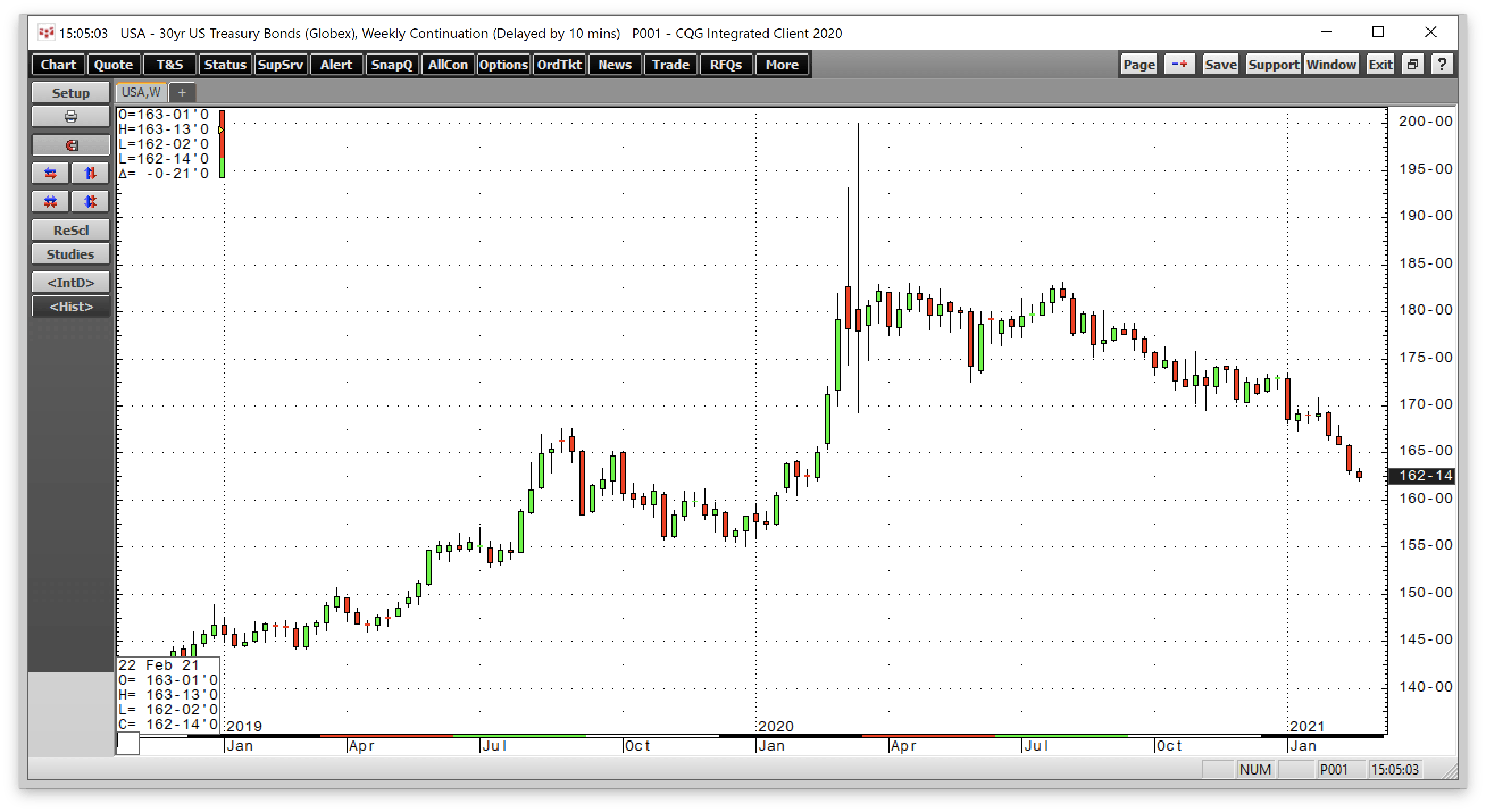Click the horizontal swap arrows icon
Viewport: 1486px width, 812px height.
click(x=51, y=173)
